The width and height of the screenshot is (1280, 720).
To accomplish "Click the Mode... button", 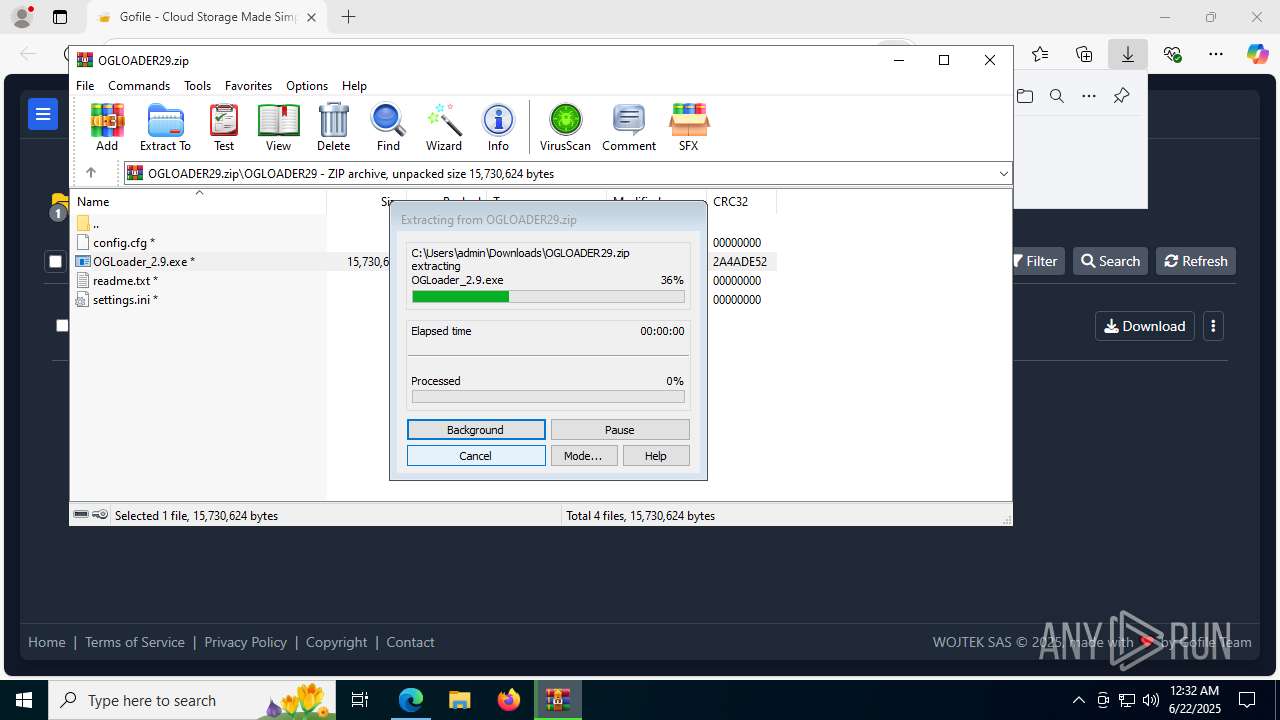I will pos(583,456).
